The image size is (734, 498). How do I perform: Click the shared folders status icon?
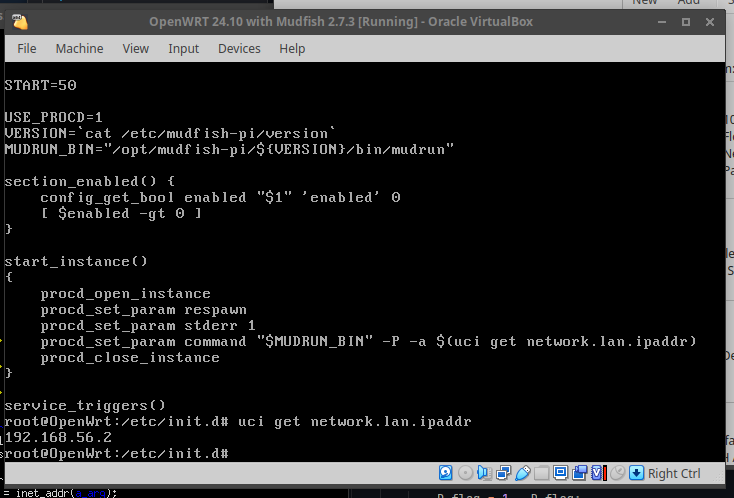pos(541,473)
